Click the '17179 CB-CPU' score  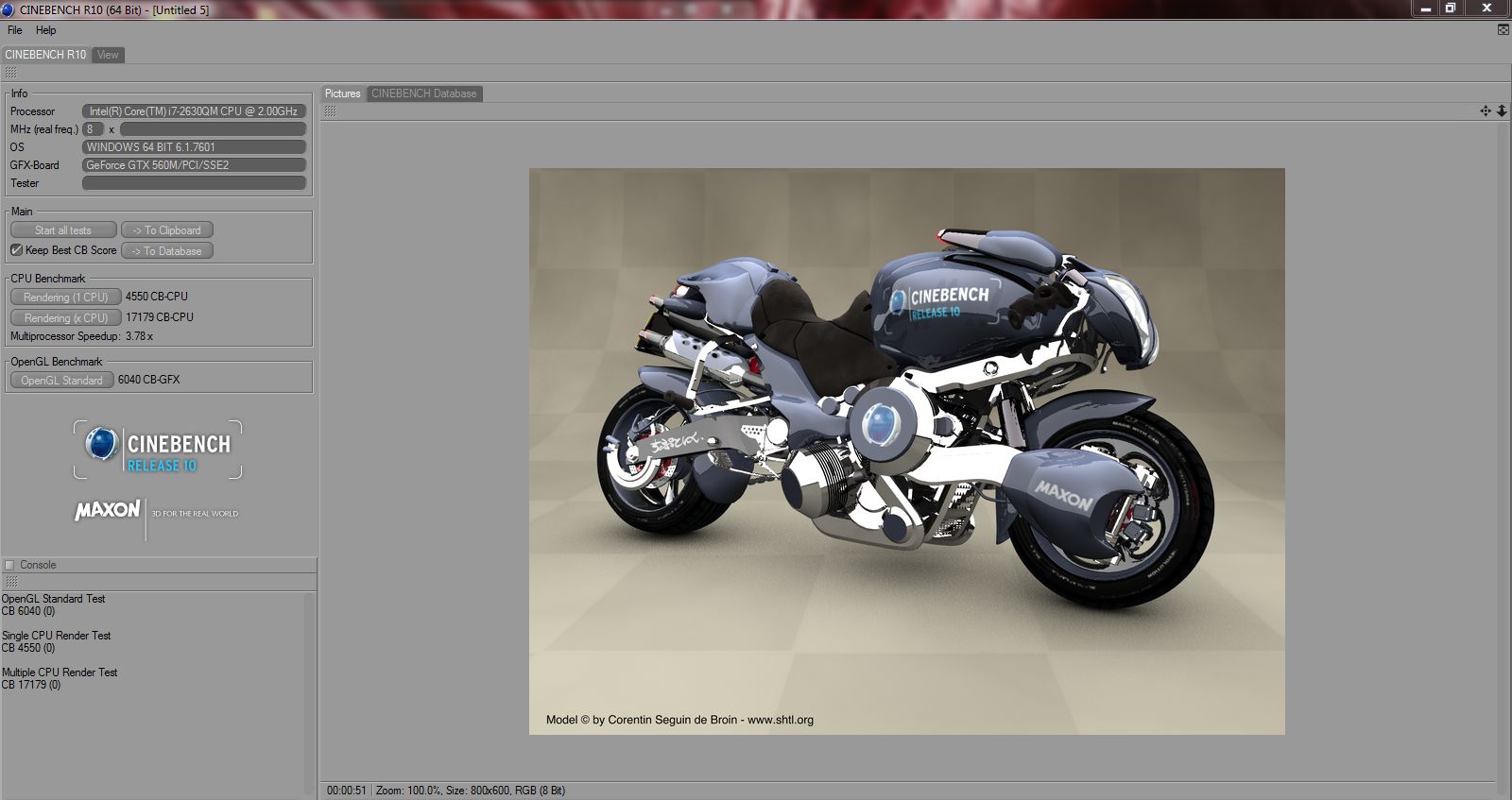pyautogui.click(x=160, y=317)
